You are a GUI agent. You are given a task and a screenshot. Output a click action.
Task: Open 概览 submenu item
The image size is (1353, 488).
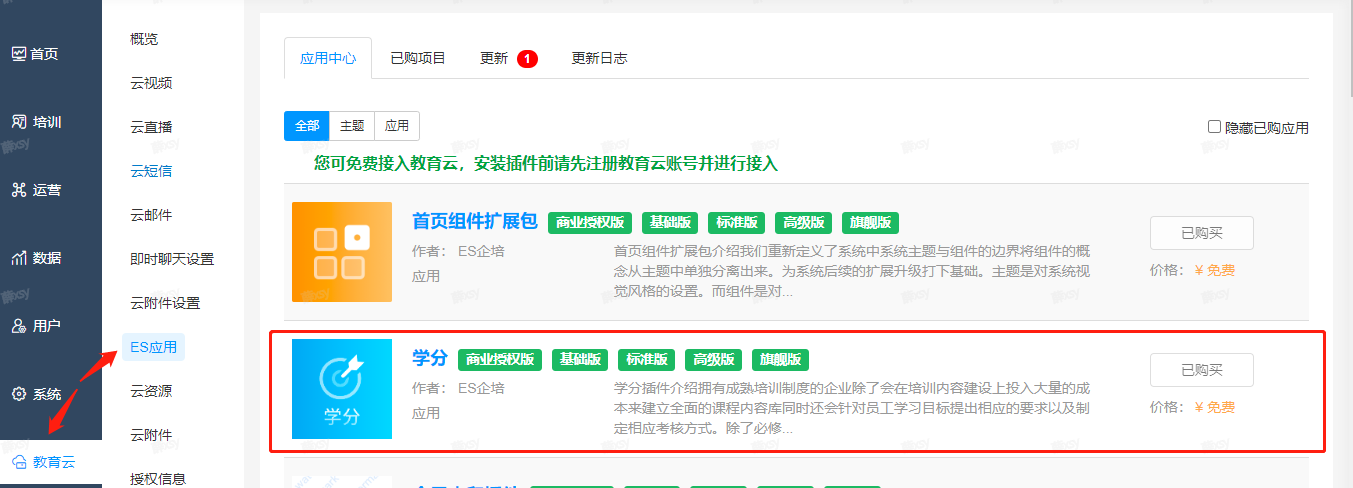click(144, 39)
